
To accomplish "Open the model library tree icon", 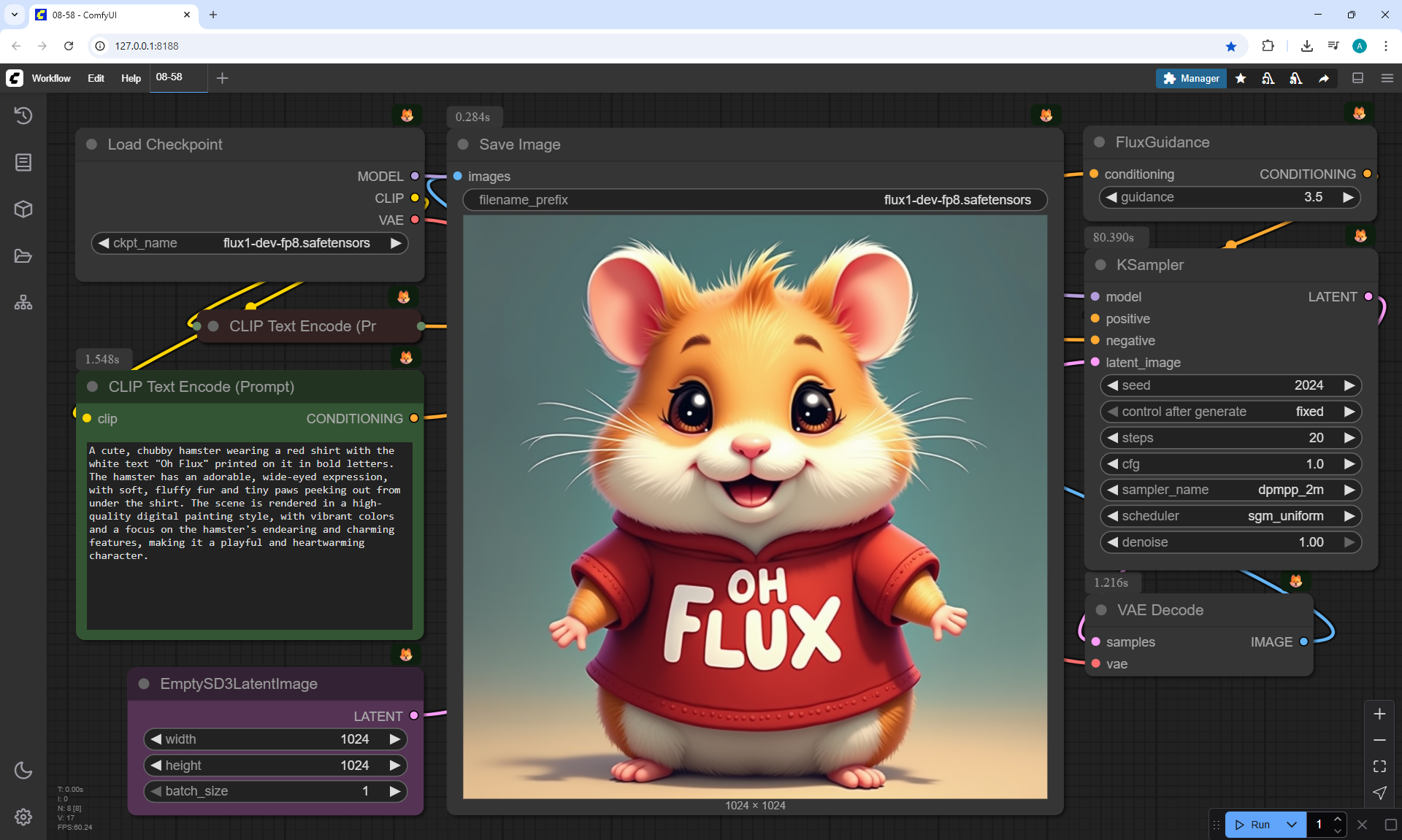I will [23, 302].
